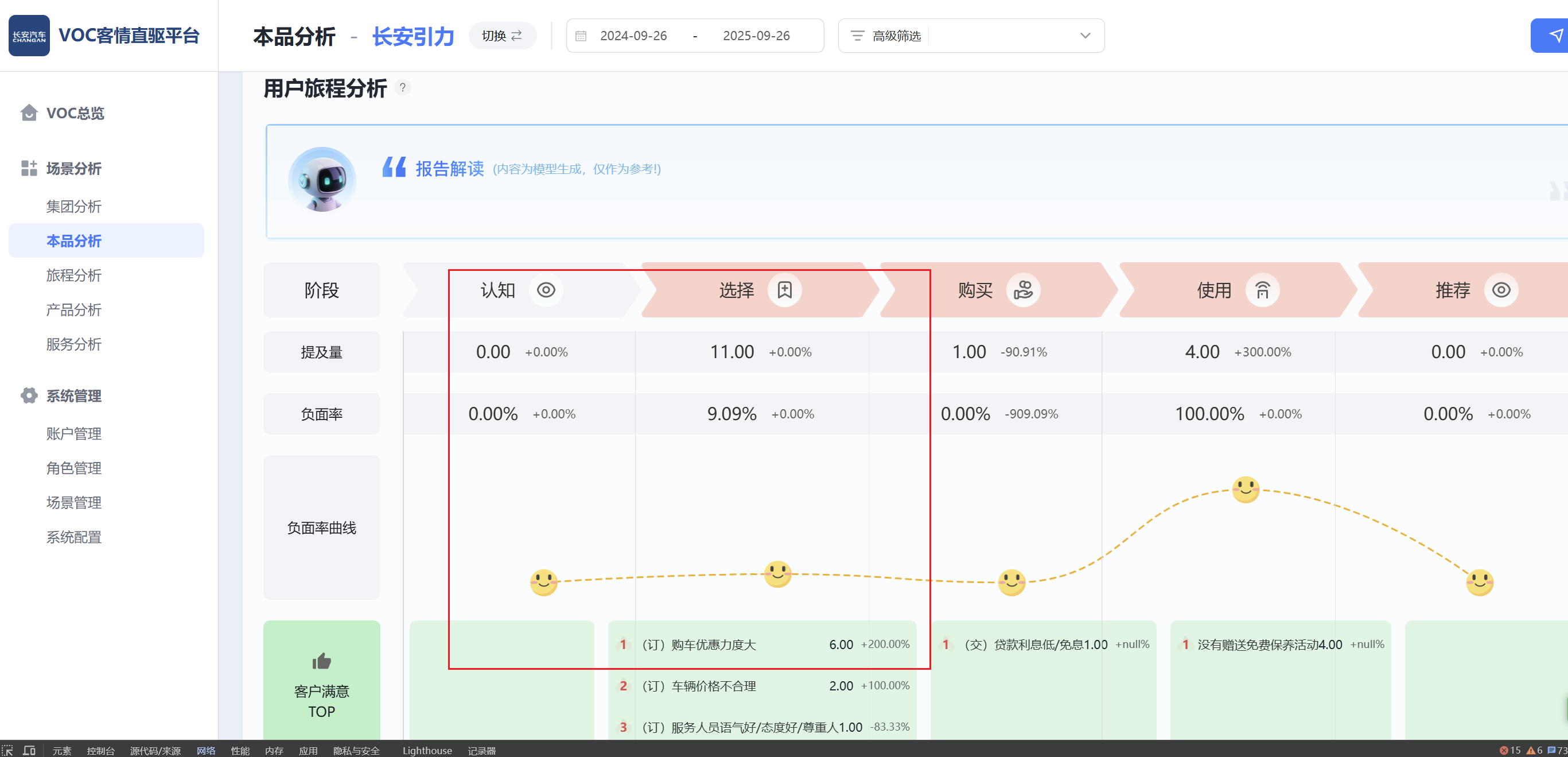The width and height of the screenshot is (1568, 757).
Task: Click the robot avatar in 报告解读 panel
Action: (322, 180)
